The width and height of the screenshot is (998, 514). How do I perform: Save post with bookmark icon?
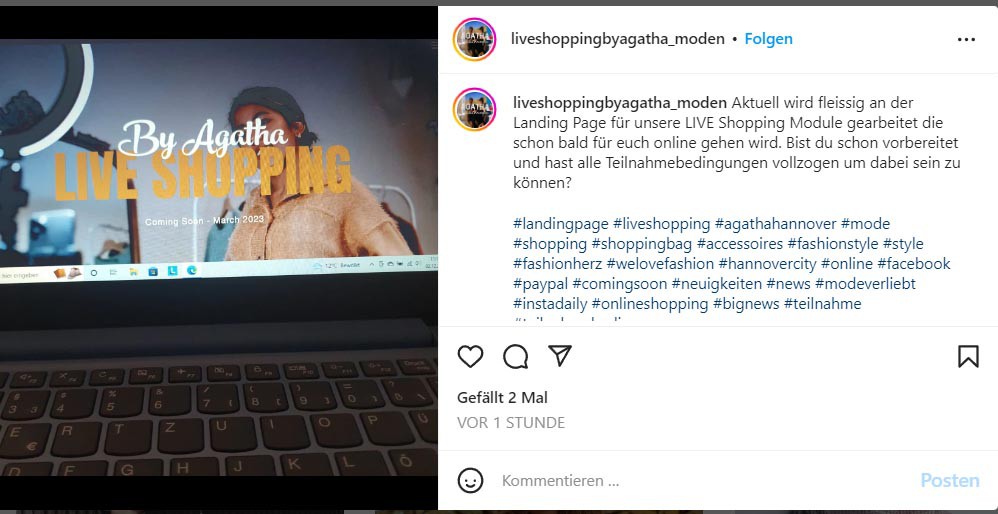tap(968, 356)
